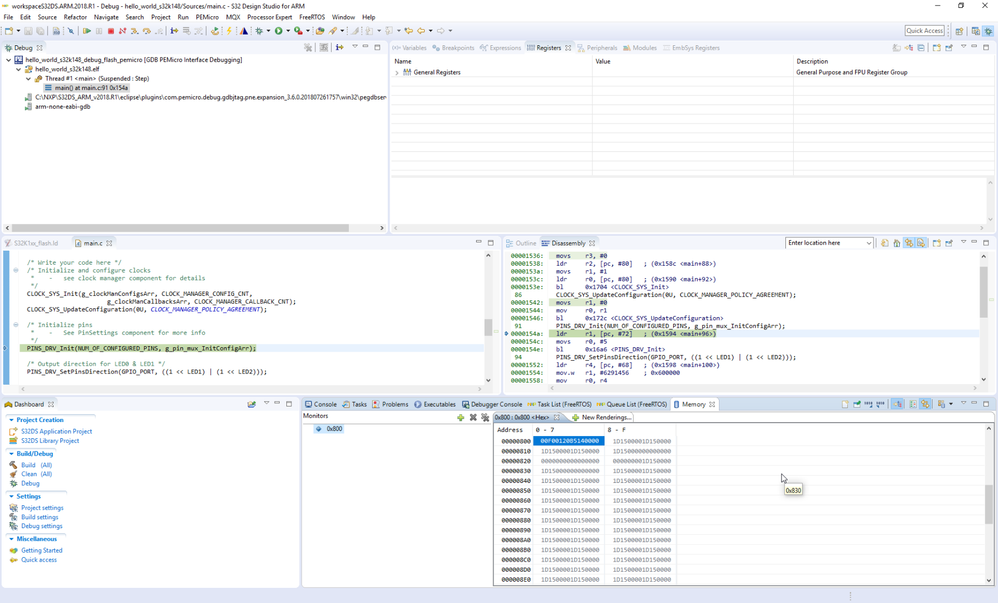Screen dimensions: 998x603
Task: Click the Remove Memory Monitor X icon
Action: pyautogui.click(x=473, y=418)
